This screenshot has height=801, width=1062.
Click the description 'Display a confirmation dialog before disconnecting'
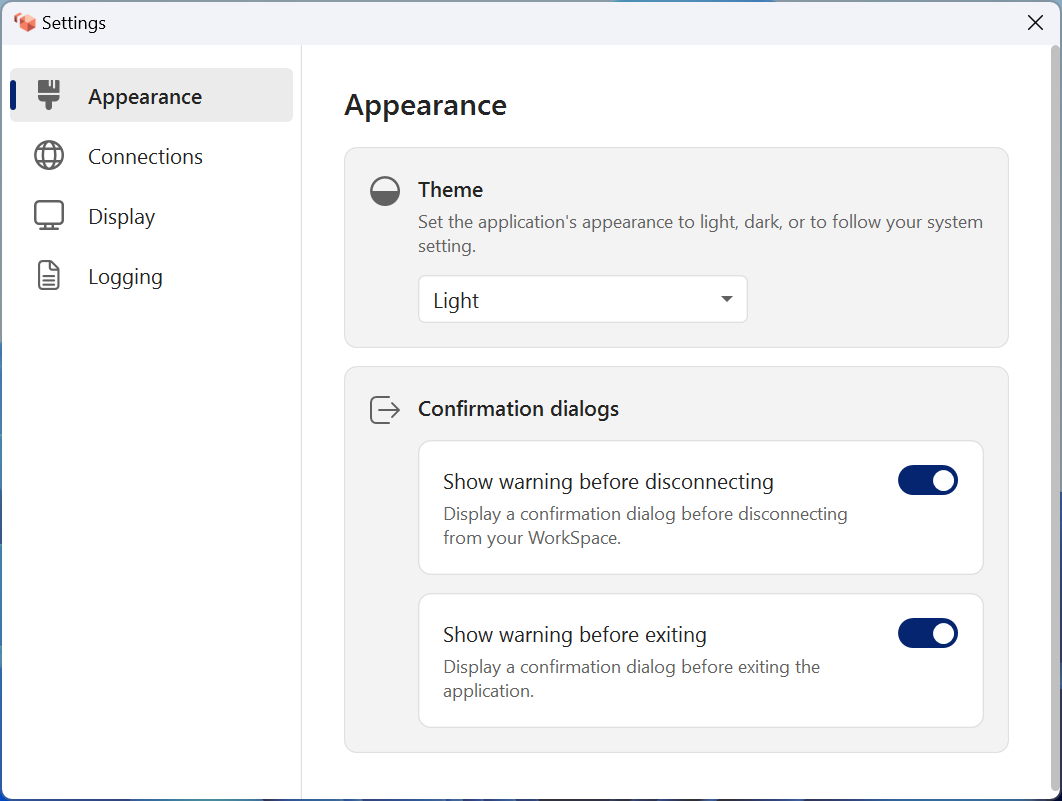point(645,525)
